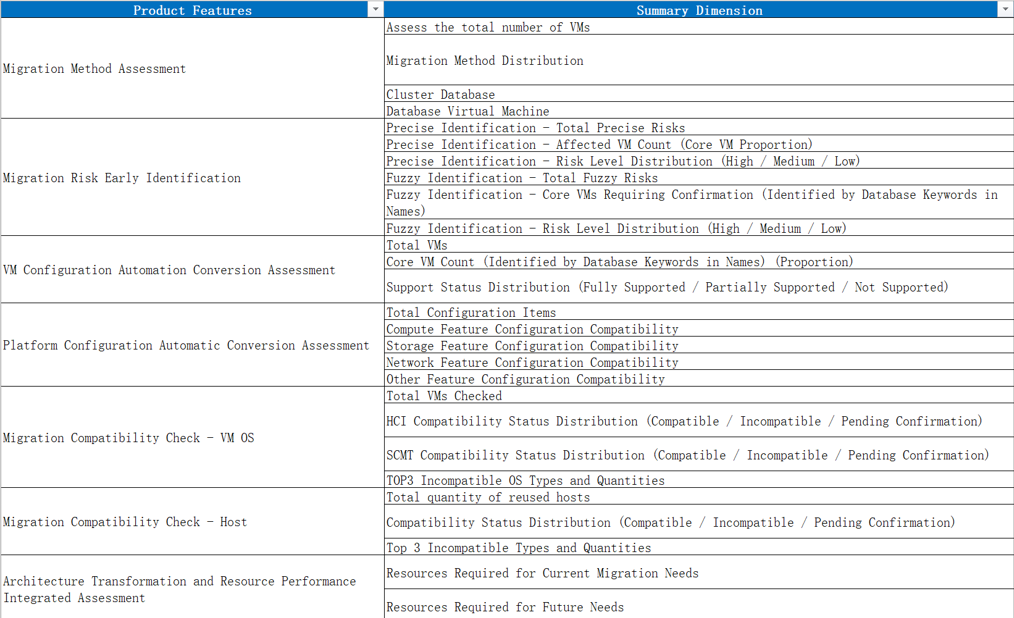This screenshot has width=1014, height=618.
Task: Click the 'Core VMs Requiring Confirmation' cell
Action: coord(699,202)
